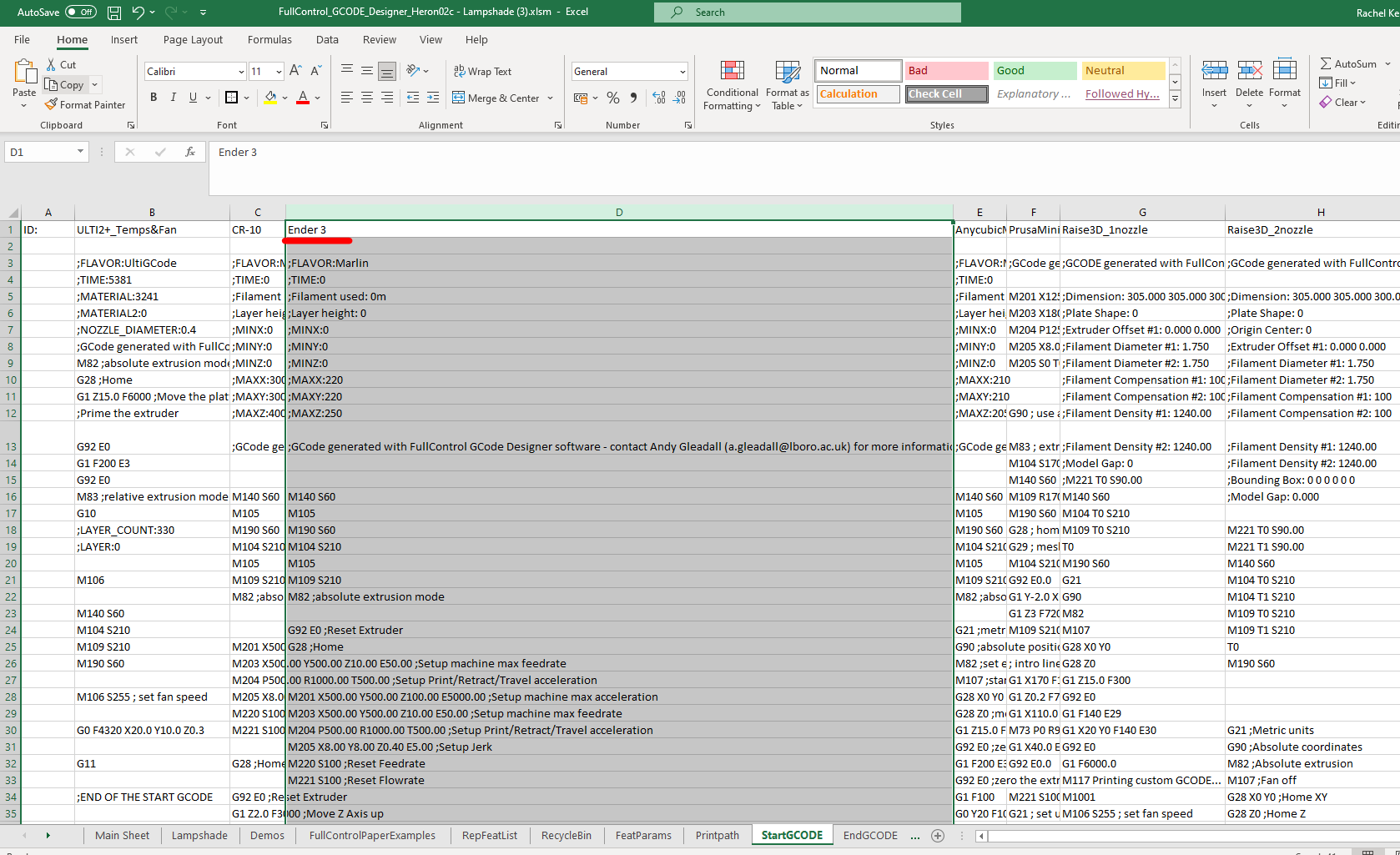Increase cell indent

pyautogui.click(x=433, y=98)
